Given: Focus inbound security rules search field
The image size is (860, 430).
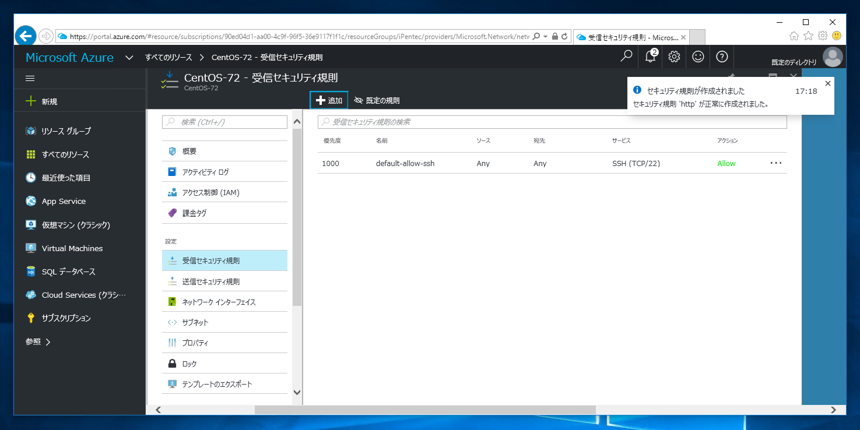Looking at the screenshot, I should (x=552, y=122).
